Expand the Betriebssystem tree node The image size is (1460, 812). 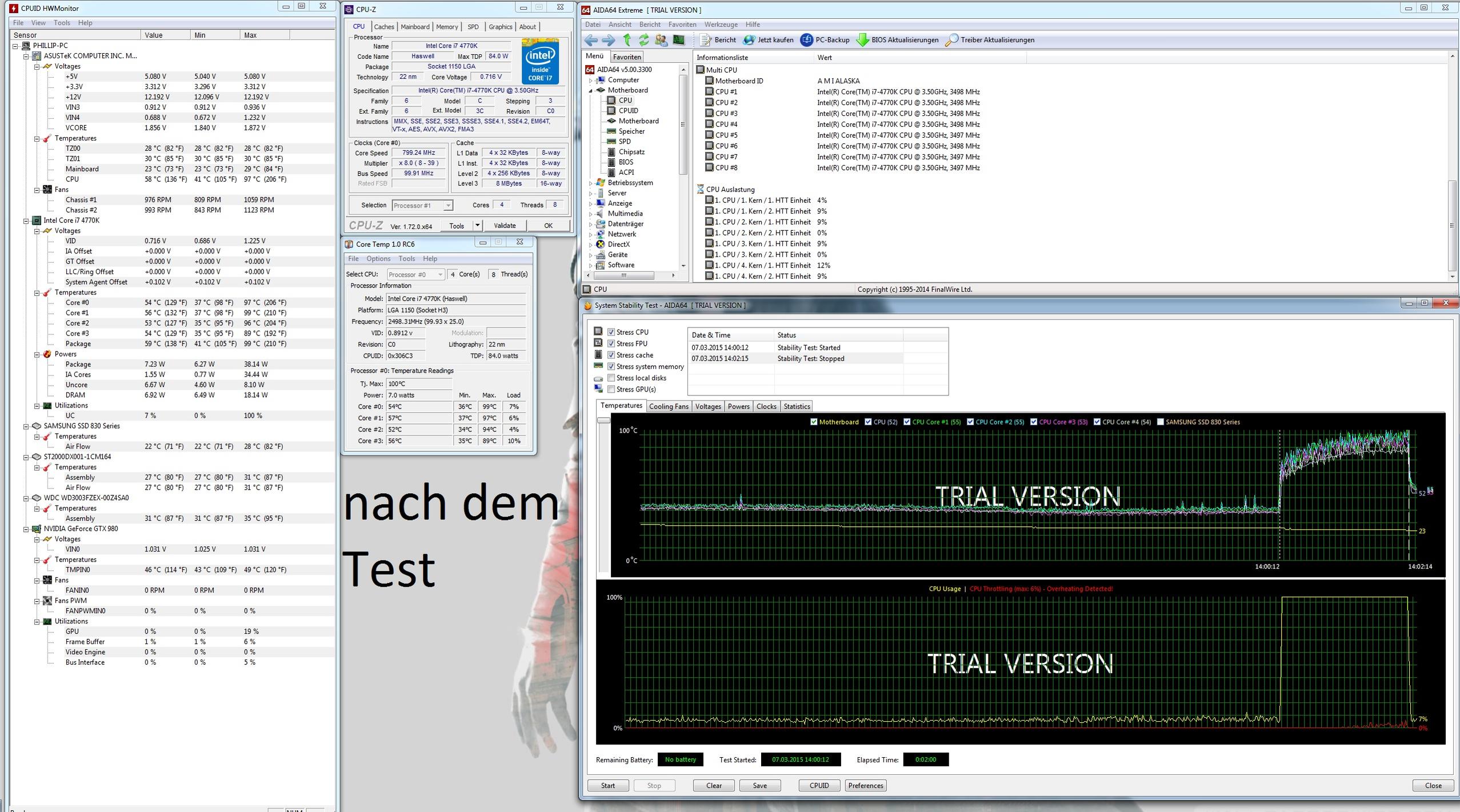click(591, 183)
